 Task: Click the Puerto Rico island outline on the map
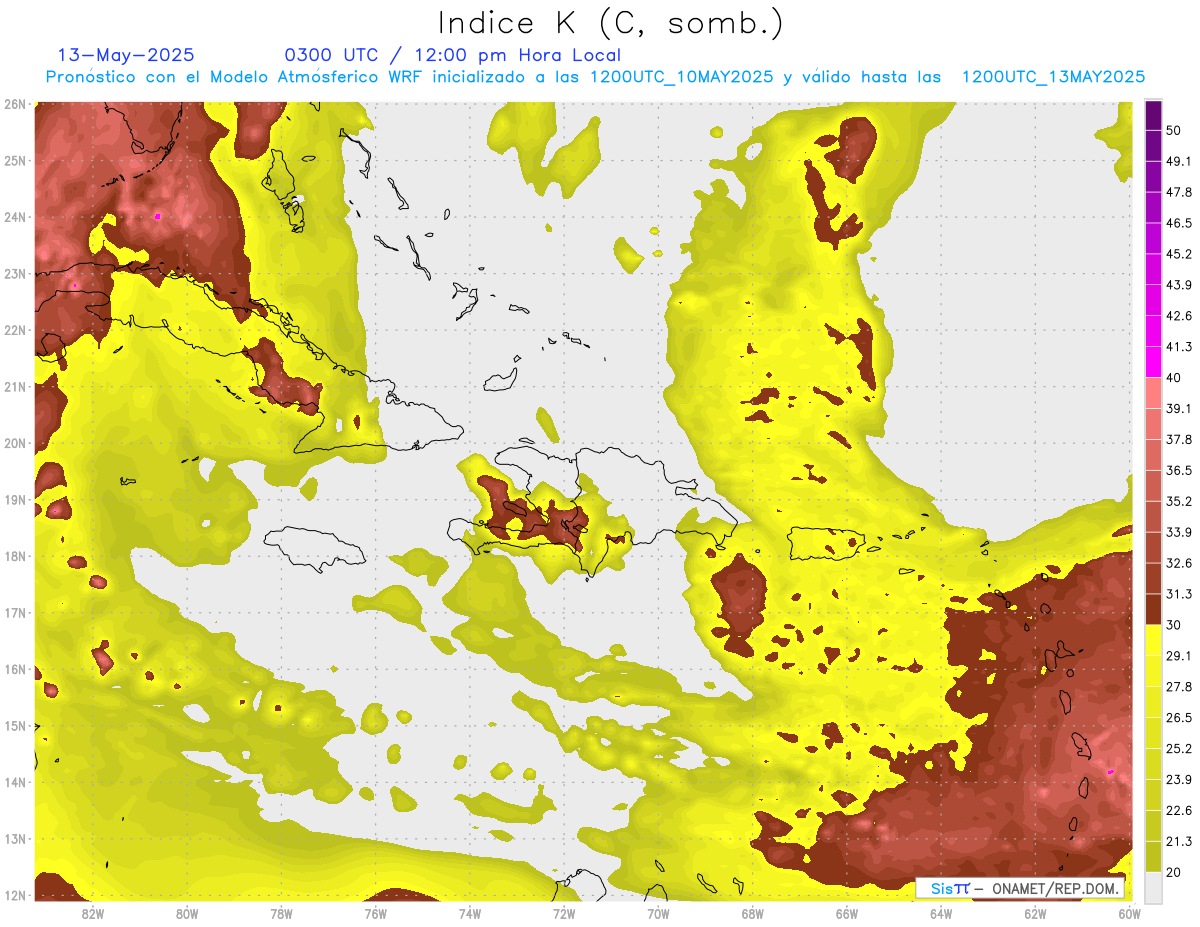[826, 543]
